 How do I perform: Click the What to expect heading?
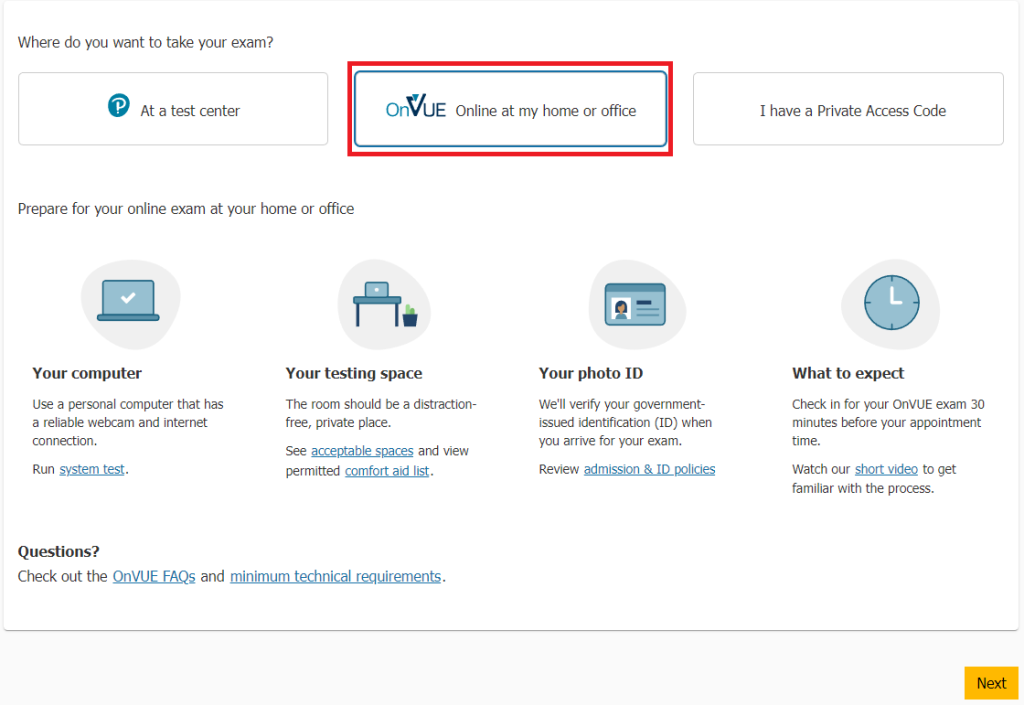[x=848, y=373]
